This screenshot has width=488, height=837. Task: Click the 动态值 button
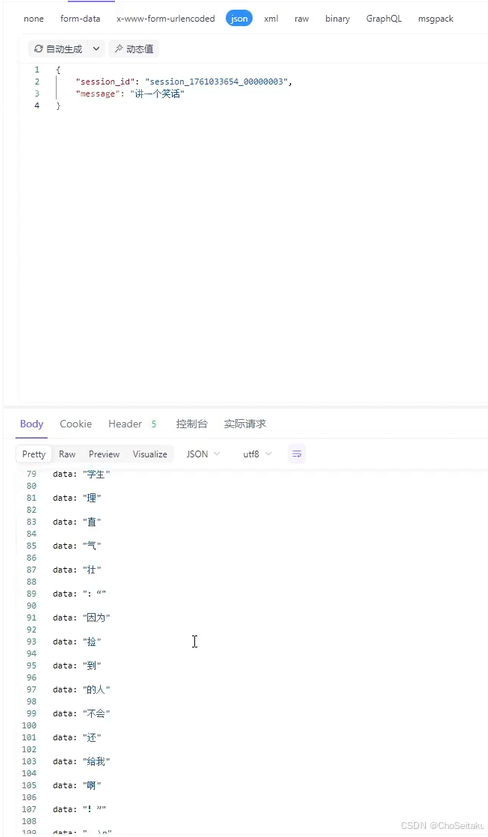(134, 49)
